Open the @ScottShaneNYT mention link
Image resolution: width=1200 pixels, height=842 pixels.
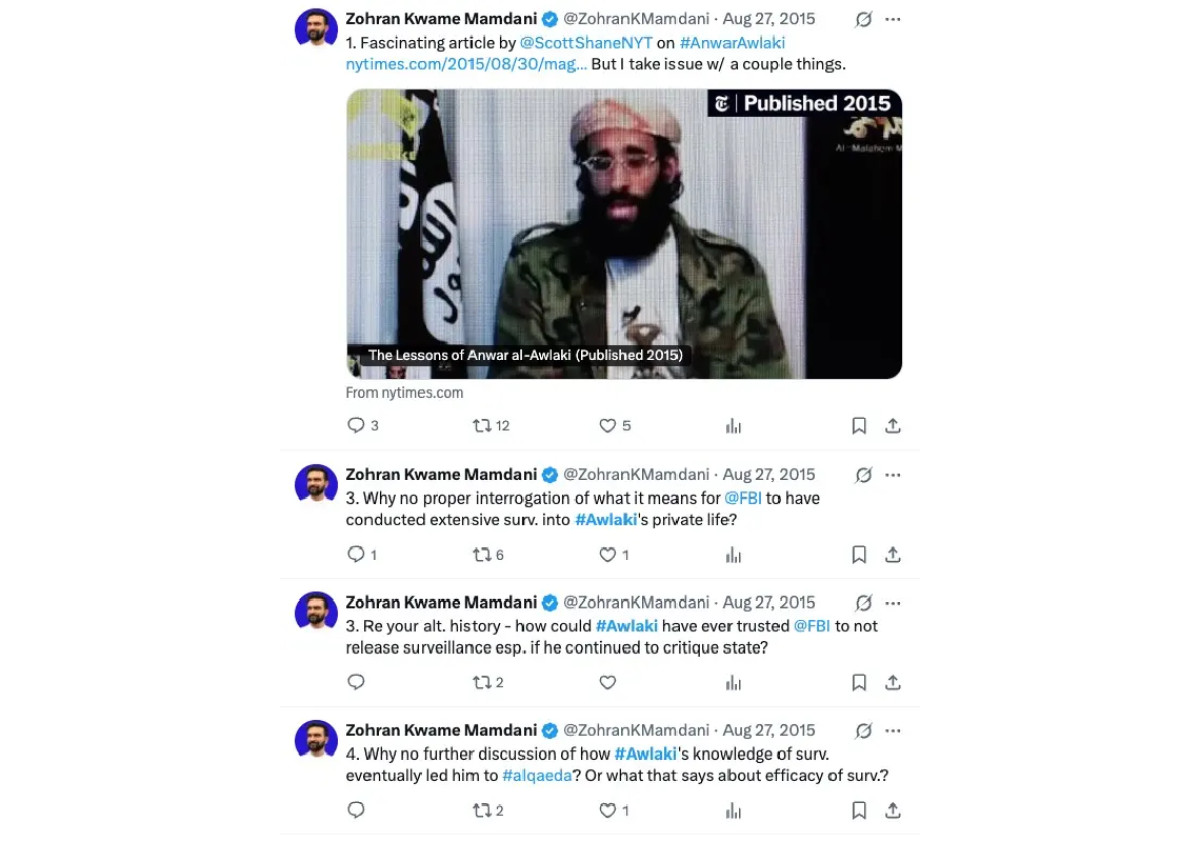[586, 42]
